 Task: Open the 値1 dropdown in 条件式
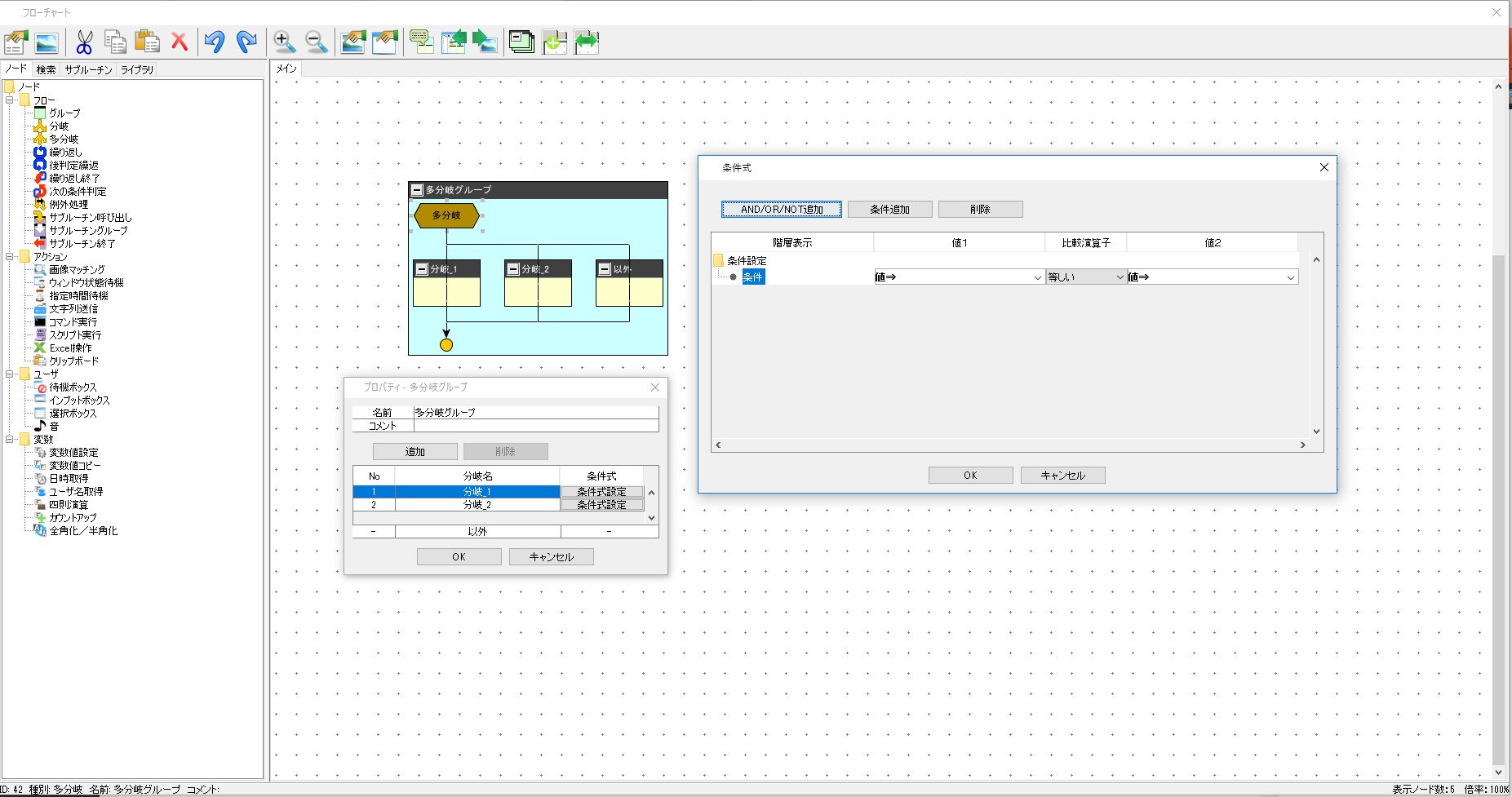[1038, 277]
